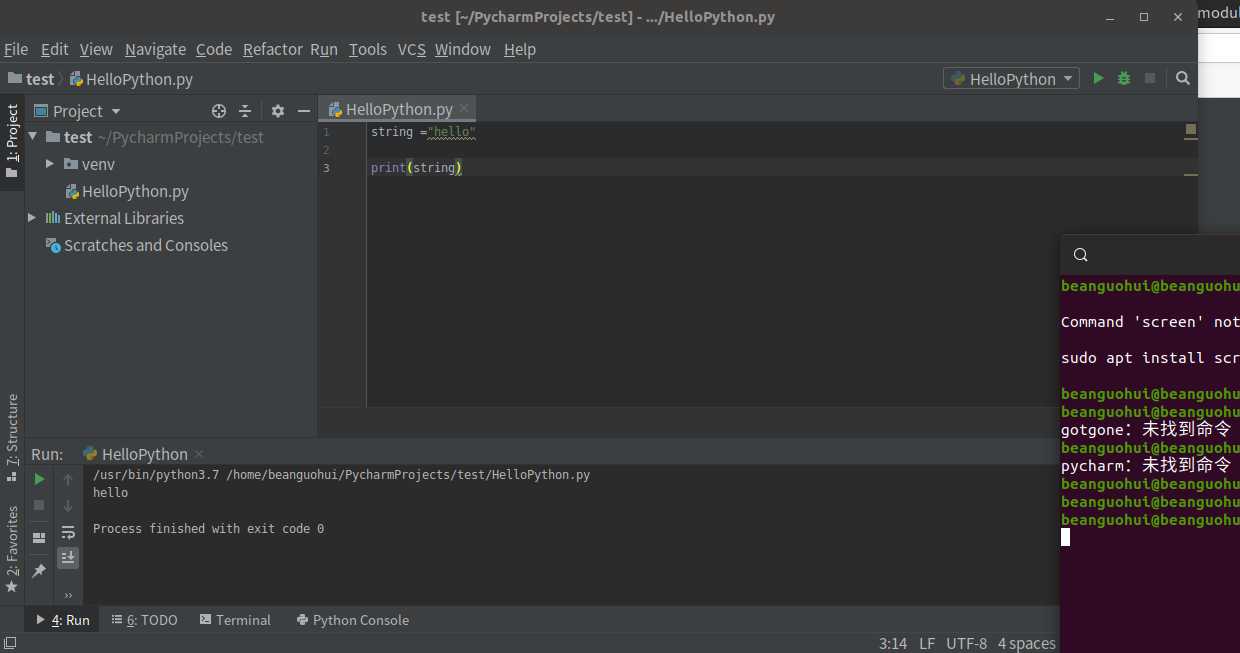
Task: Show more Run panel actions chevrons
Action: pos(68,595)
